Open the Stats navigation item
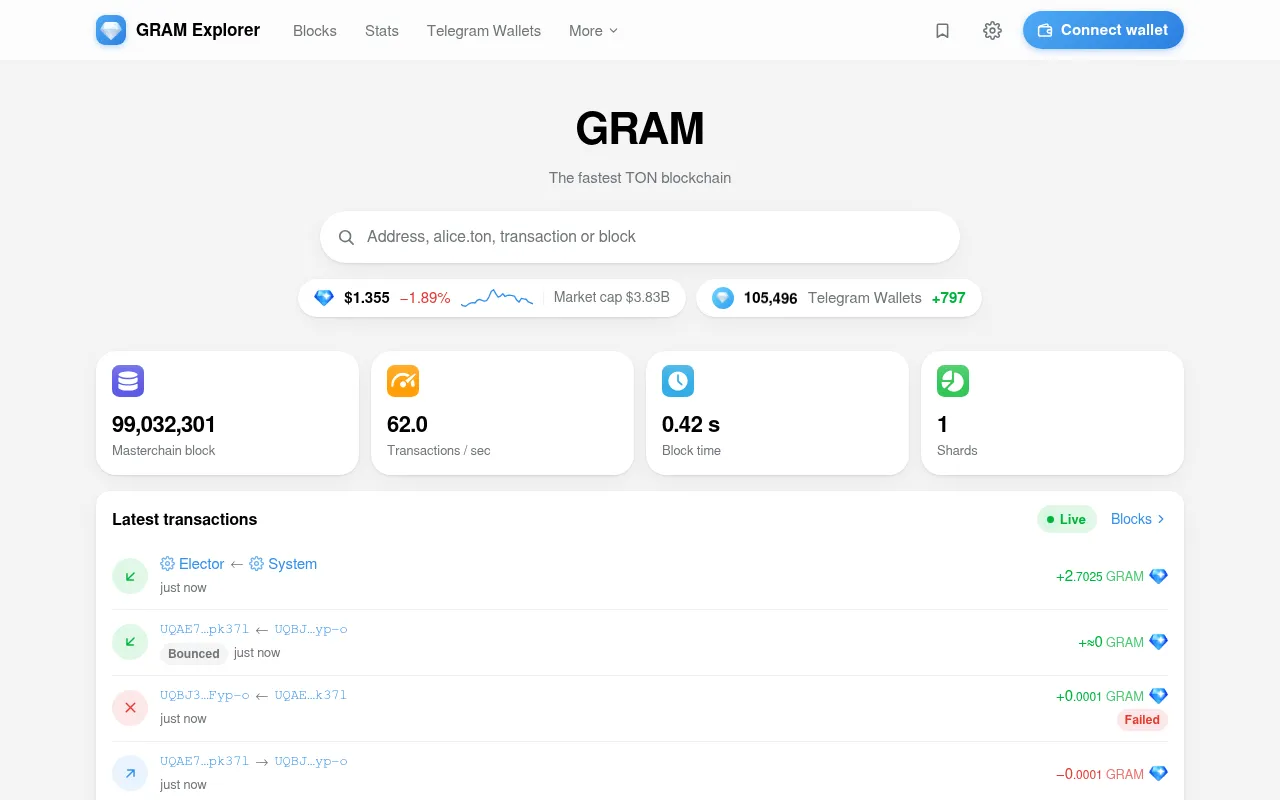 pos(382,31)
